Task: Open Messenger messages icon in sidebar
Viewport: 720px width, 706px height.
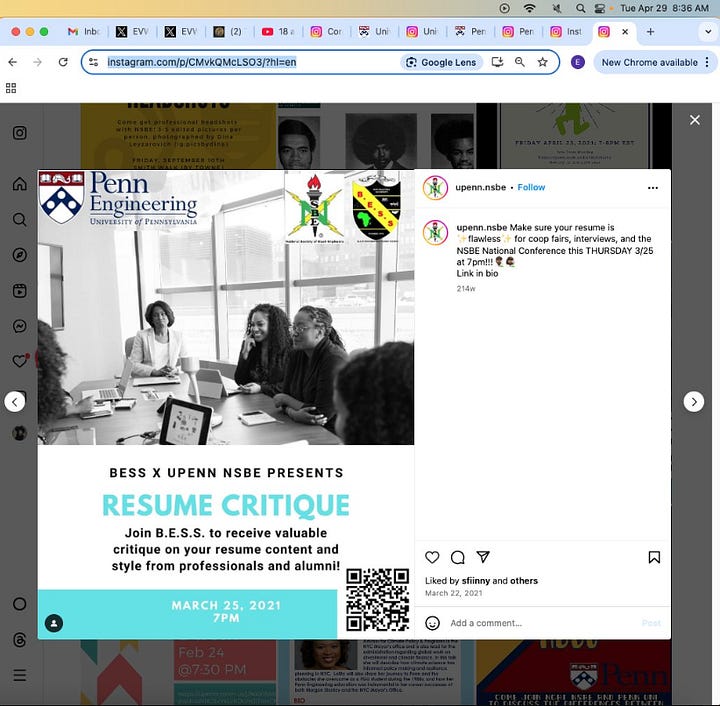Action: pyautogui.click(x=19, y=326)
